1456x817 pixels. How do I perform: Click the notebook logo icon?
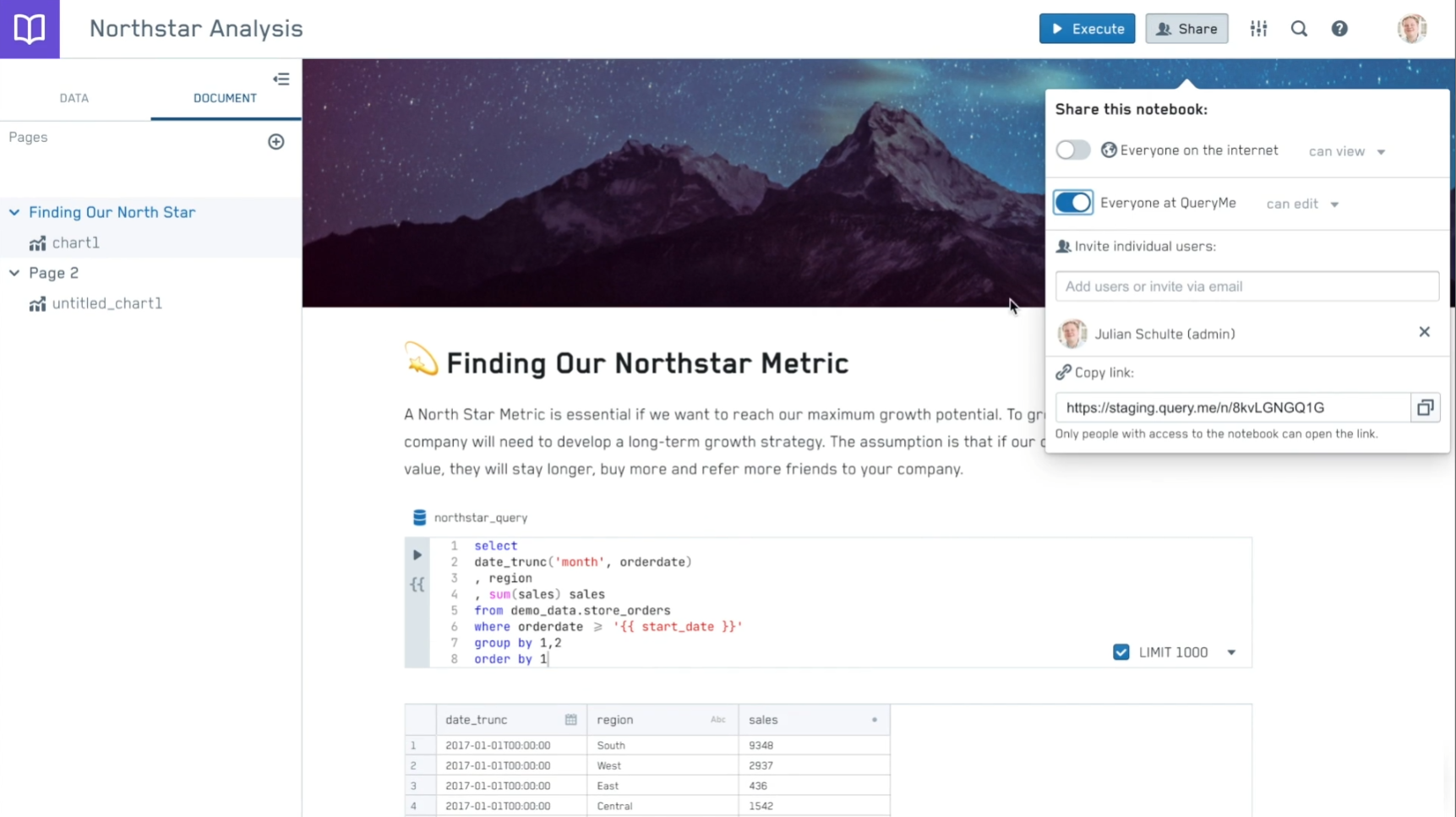(30, 29)
